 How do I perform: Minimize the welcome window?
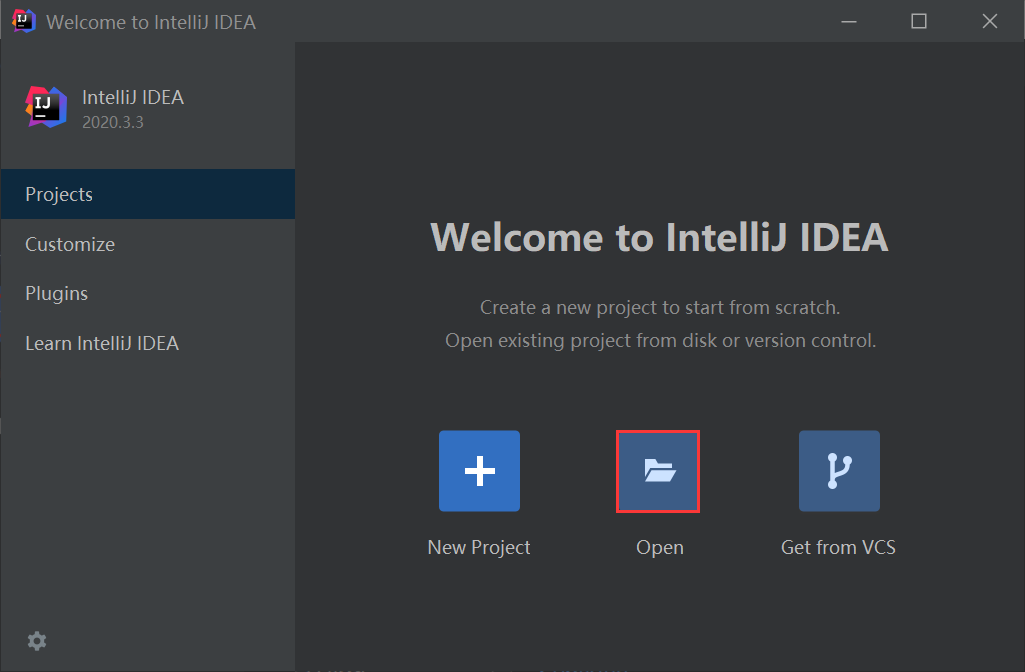click(x=848, y=21)
